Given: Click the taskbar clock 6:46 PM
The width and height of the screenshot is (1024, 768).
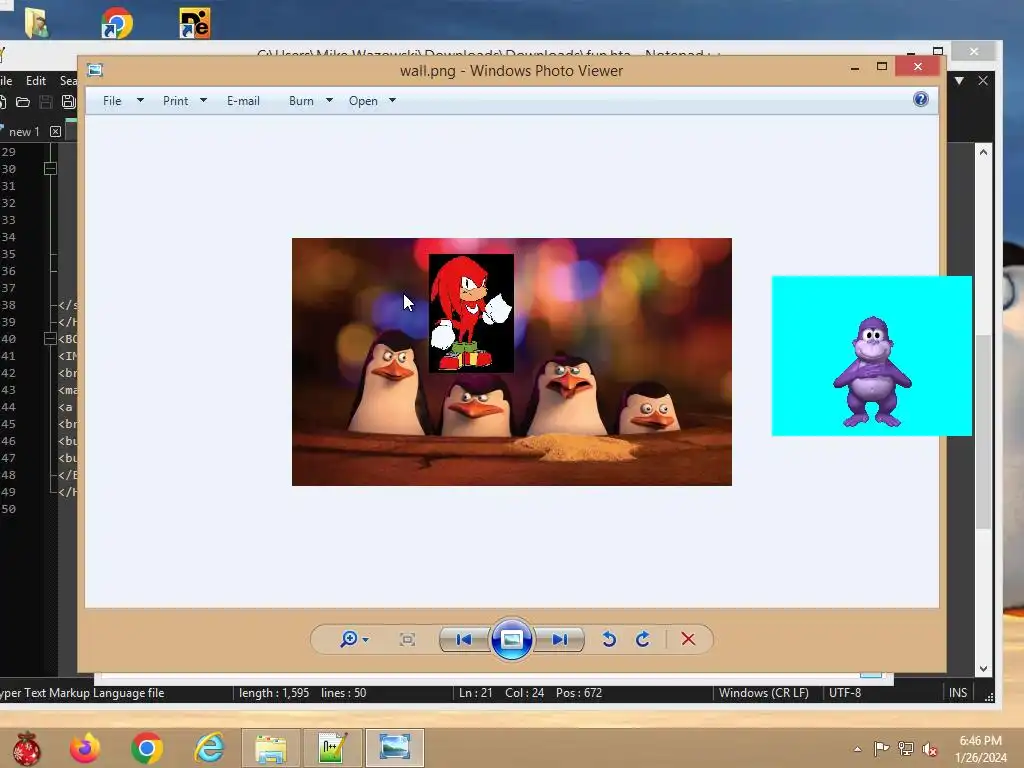Looking at the screenshot, I should click(x=980, y=741).
